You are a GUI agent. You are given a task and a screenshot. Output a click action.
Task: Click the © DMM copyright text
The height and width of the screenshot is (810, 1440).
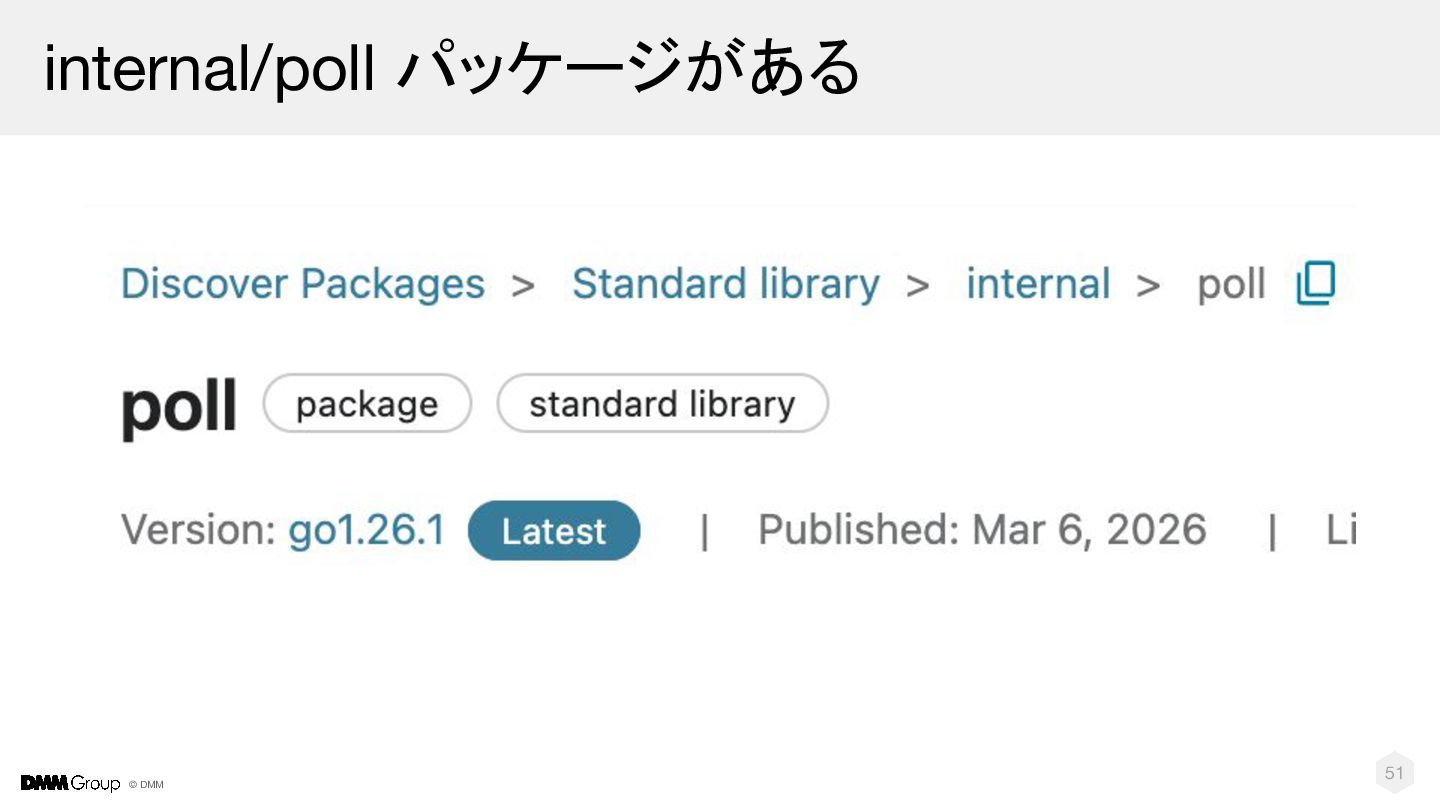pyautogui.click(x=146, y=785)
